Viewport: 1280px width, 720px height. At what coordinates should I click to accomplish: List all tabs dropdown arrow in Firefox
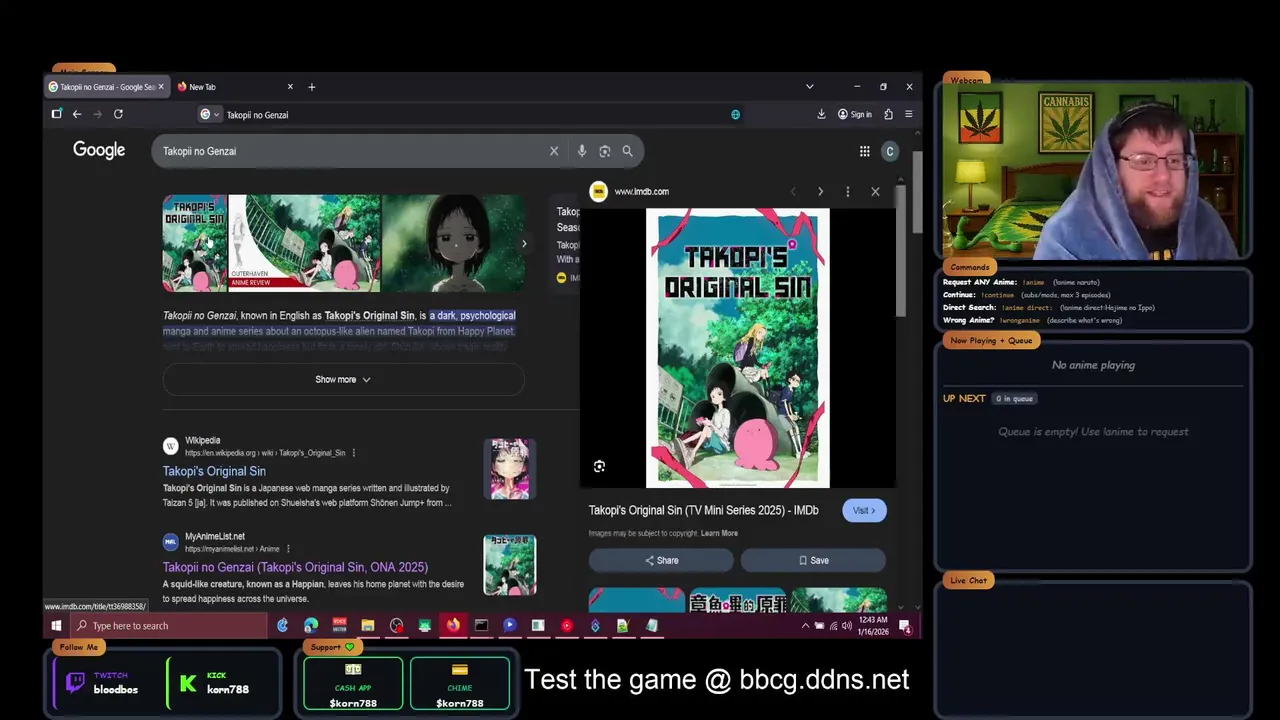click(x=809, y=87)
